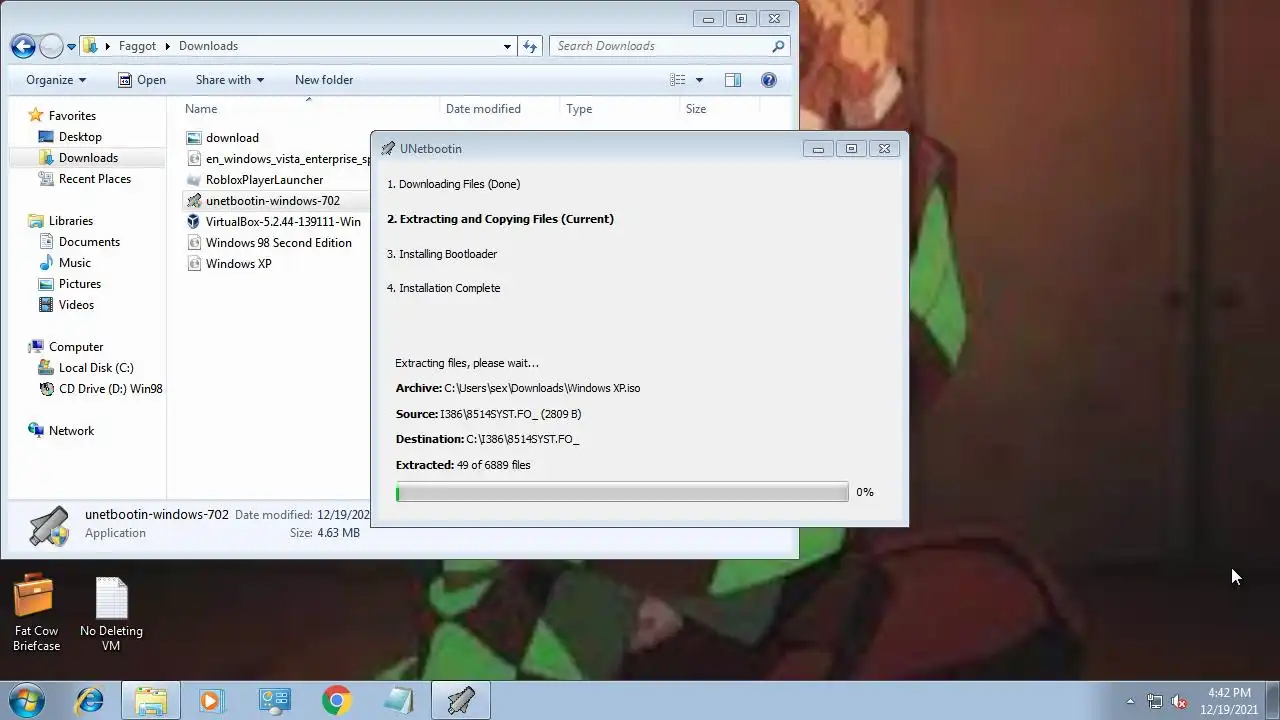The width and height of the screenshot is (1280, 720).
Task: Open the address bar history dropdown
Action: (x=508, y=46)
